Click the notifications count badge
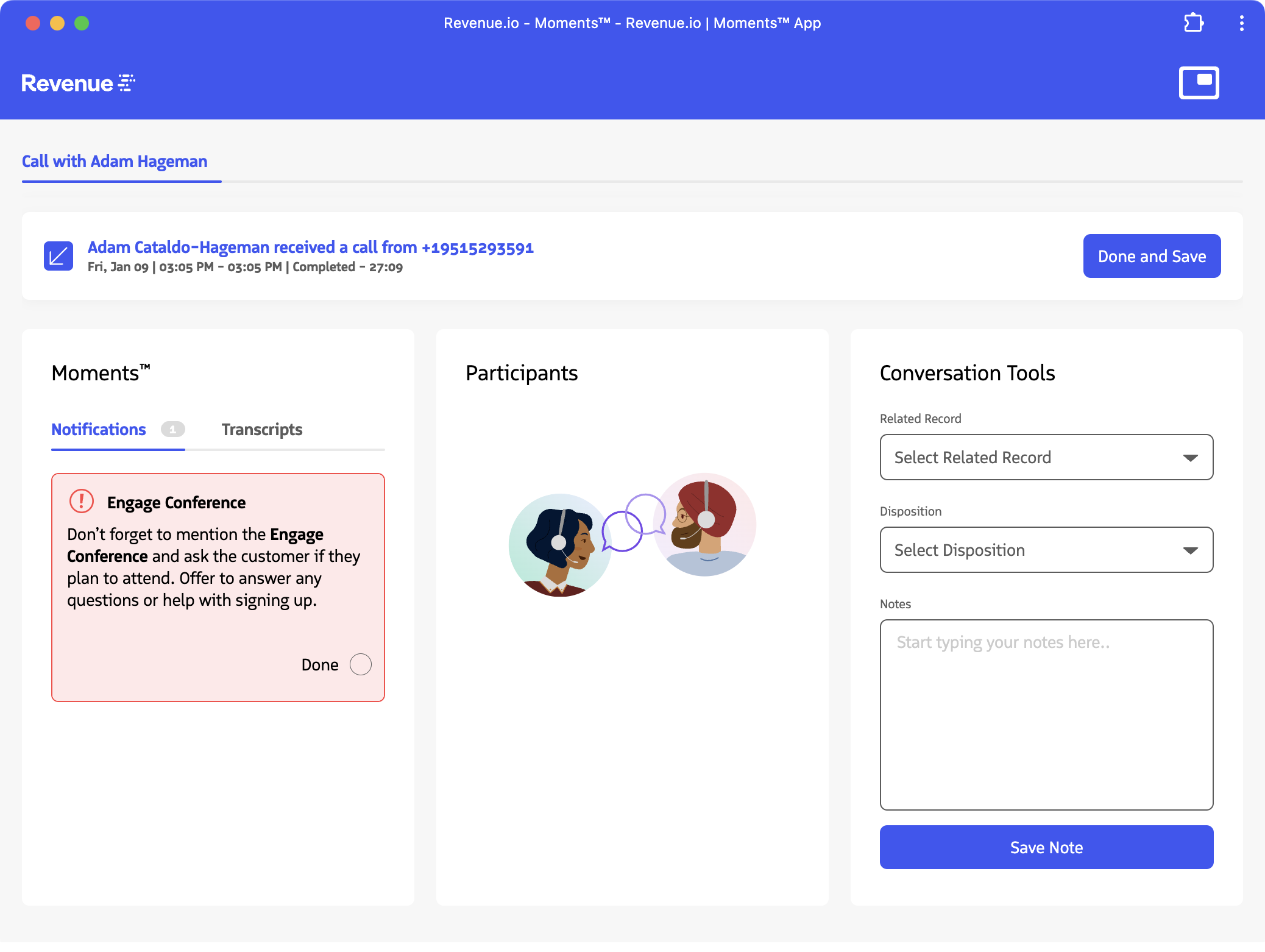 coord(172,430)
